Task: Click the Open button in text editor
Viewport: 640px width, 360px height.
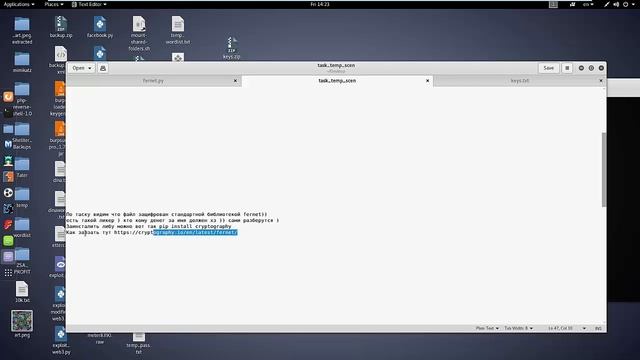Action: pos(82,68)
